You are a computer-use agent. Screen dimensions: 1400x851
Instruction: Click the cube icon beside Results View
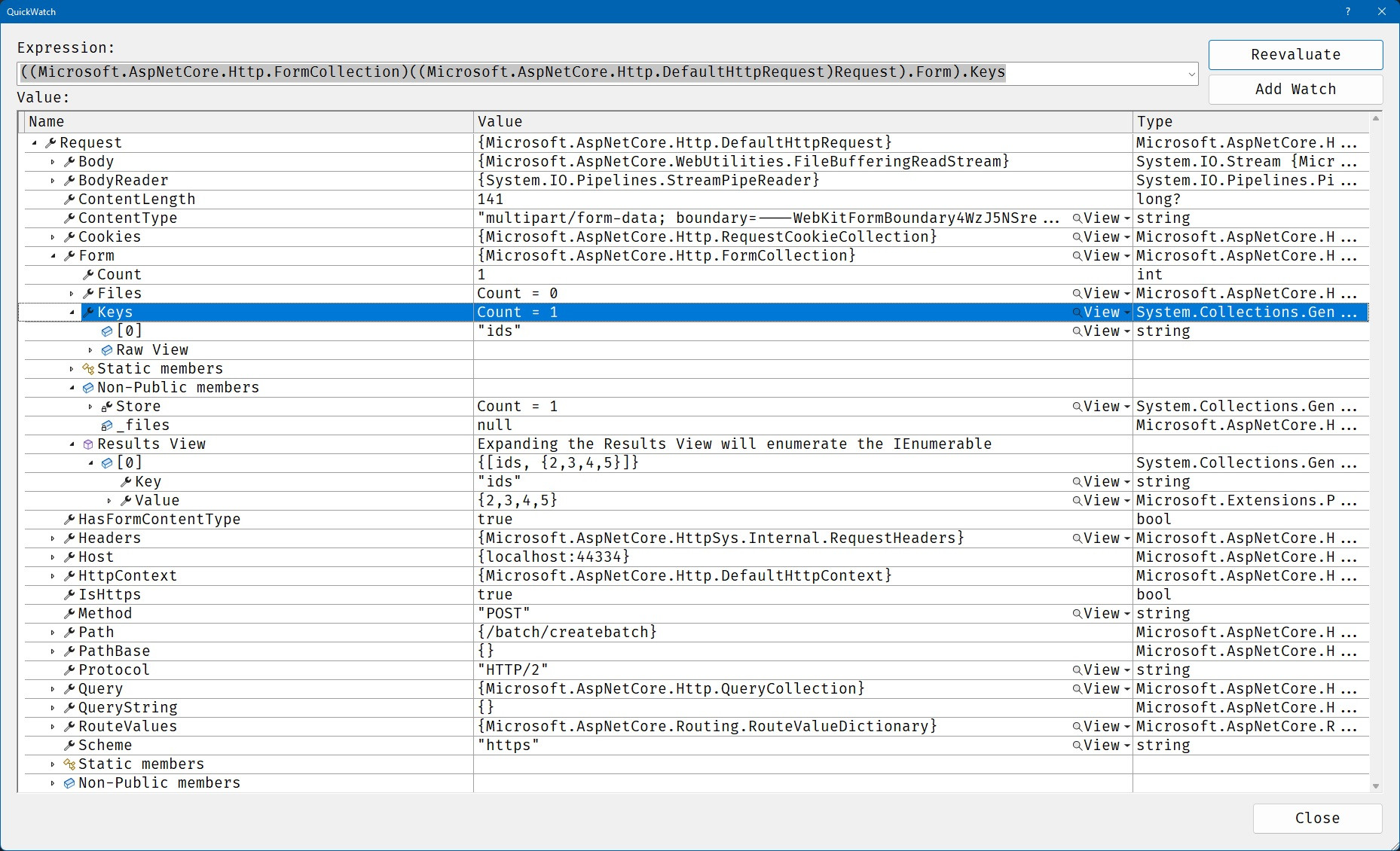[x=88, y=444]
